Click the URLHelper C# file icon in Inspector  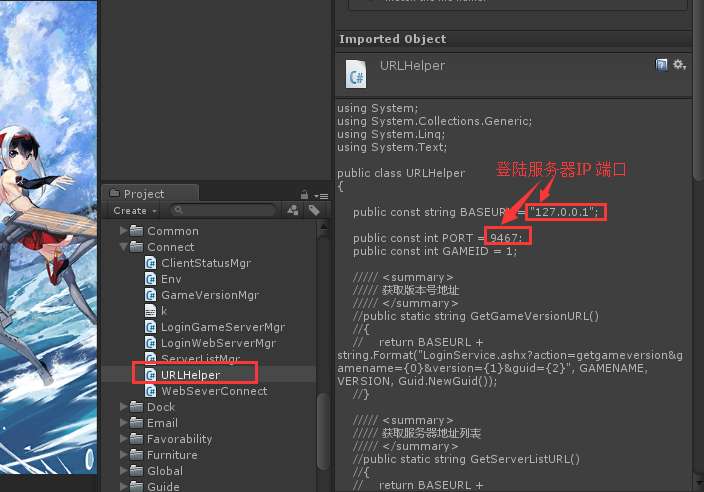pyautogui.click(x=356, y=75)
